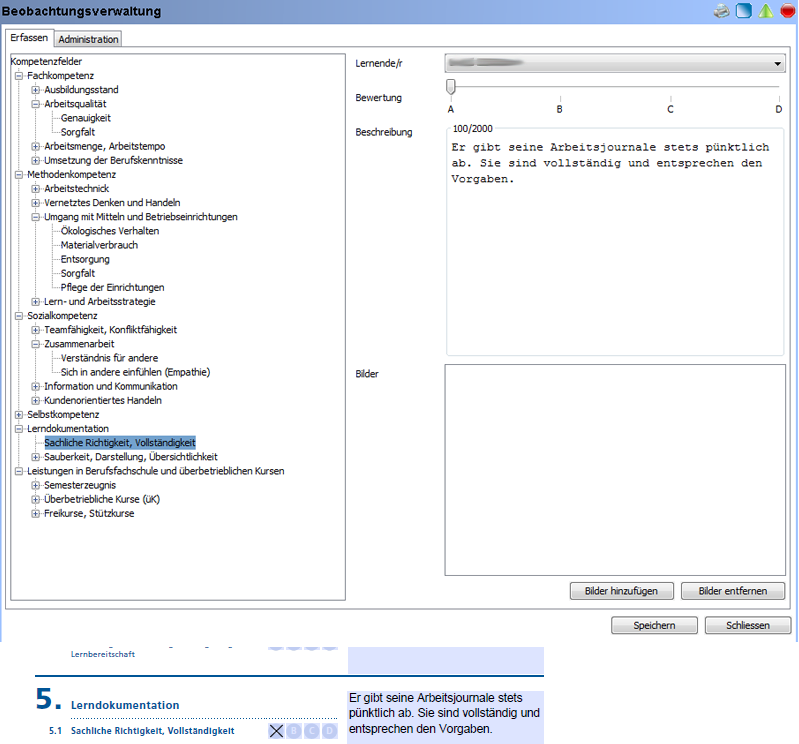Click rating box C in the form
The width and height of the screenshot is (799, 744).
(312, 731)
